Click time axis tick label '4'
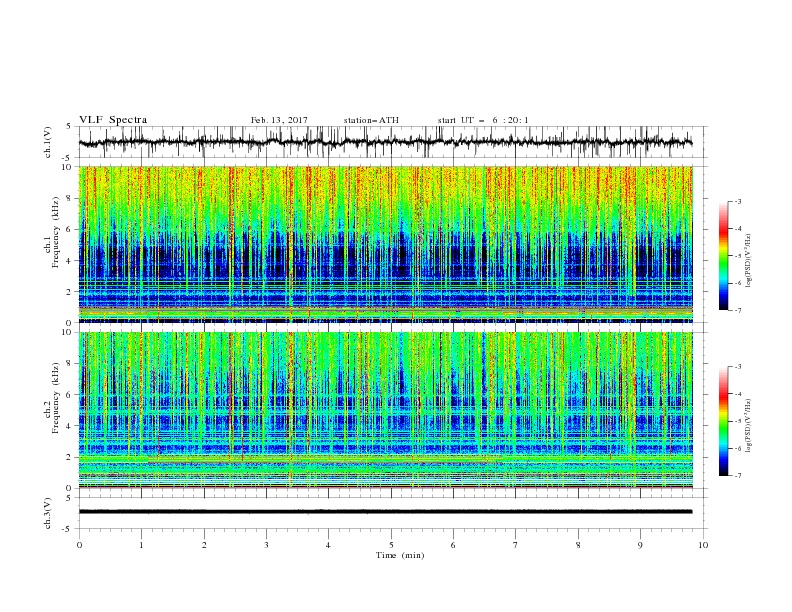 tap(329, 545)
